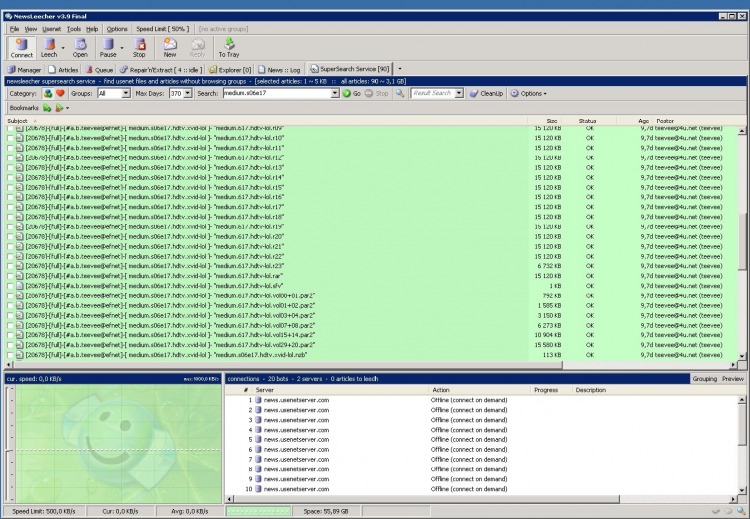The height and width of the screenshot is (519, 750).
Task: Expand the Search history dropdown arrow
Action: pos(335,93)
